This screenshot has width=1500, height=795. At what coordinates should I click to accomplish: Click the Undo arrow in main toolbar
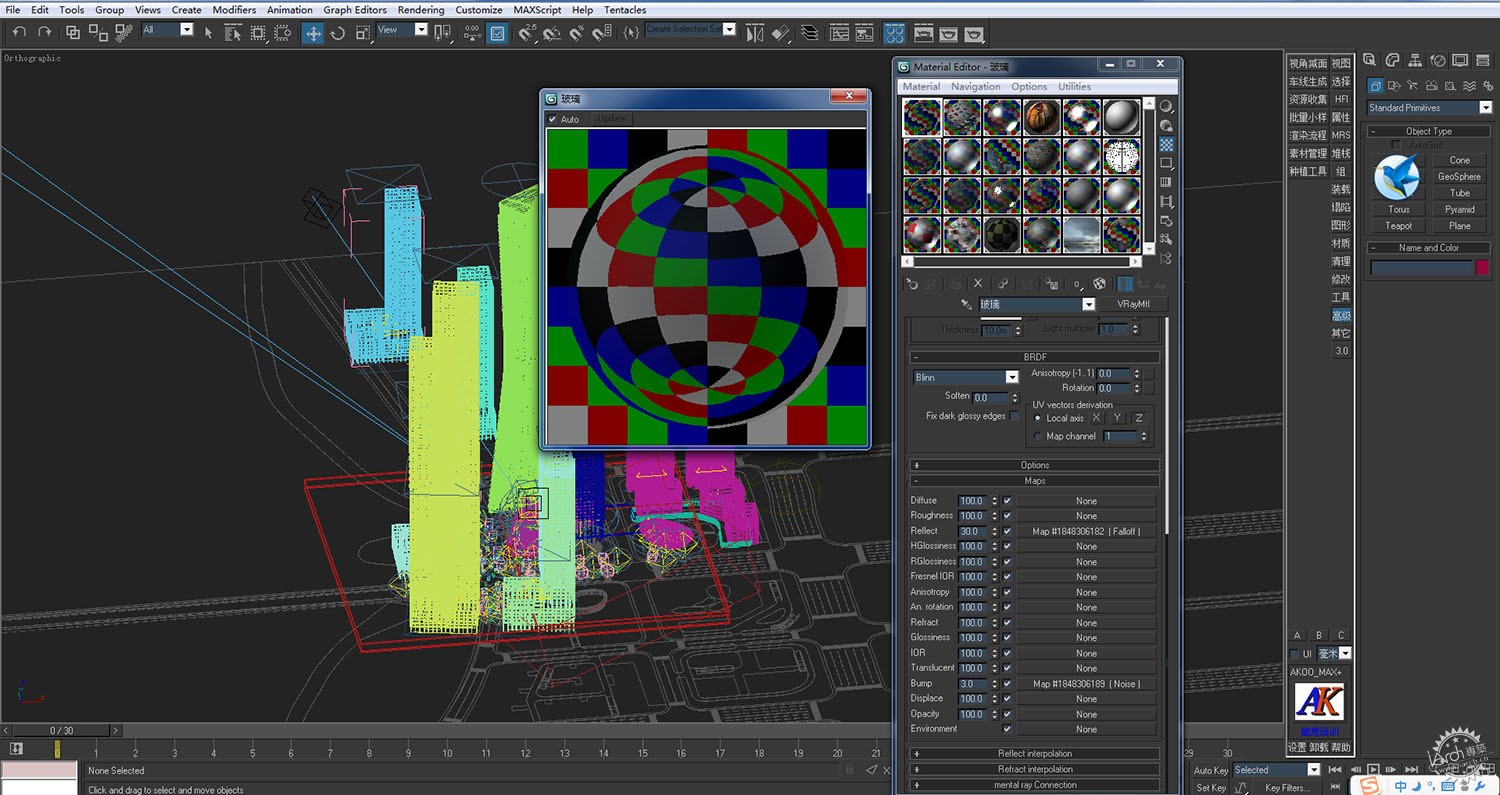pyautogui.click(x=19, y=32)
